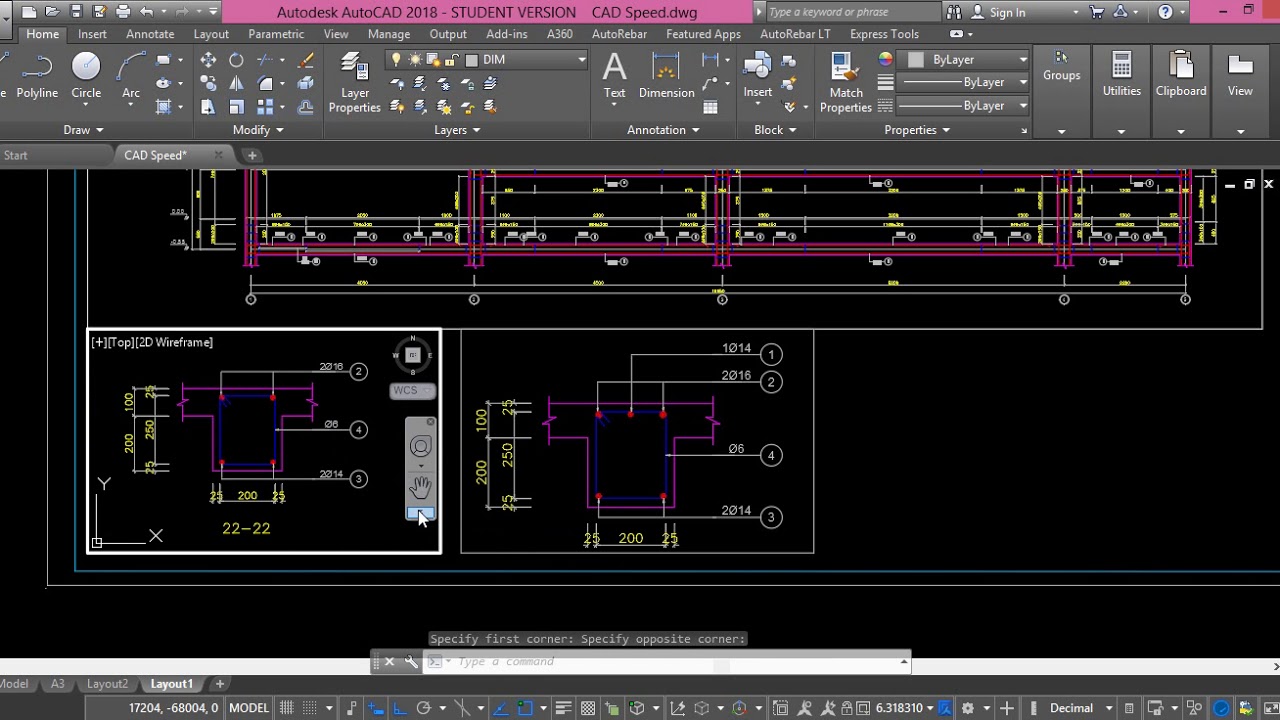The height and width of the screenshot is (720, 1280).
Task: Select the Arc draw tool
Action: (x=131, y=75)
